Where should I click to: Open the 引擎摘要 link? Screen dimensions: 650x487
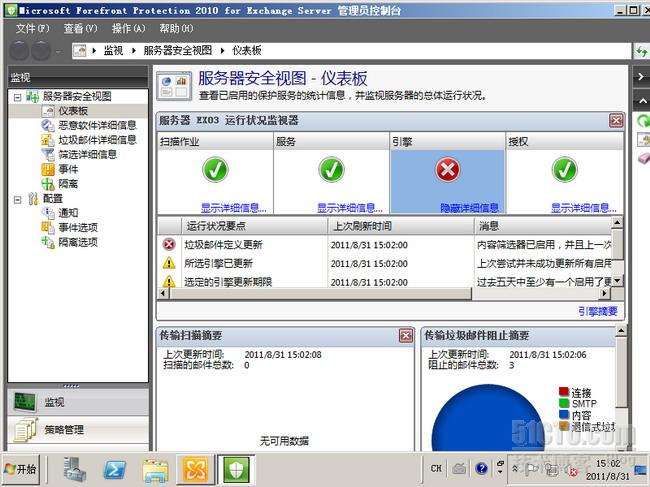point(598,311)
